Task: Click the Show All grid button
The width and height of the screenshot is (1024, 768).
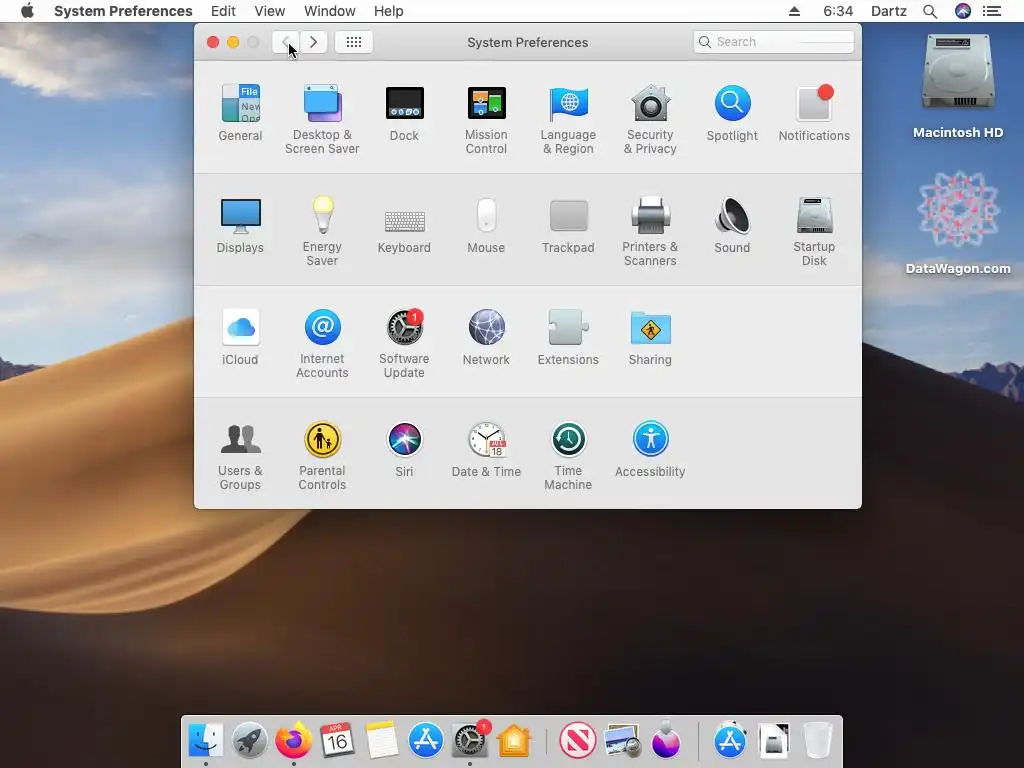Action: point(353,42)
